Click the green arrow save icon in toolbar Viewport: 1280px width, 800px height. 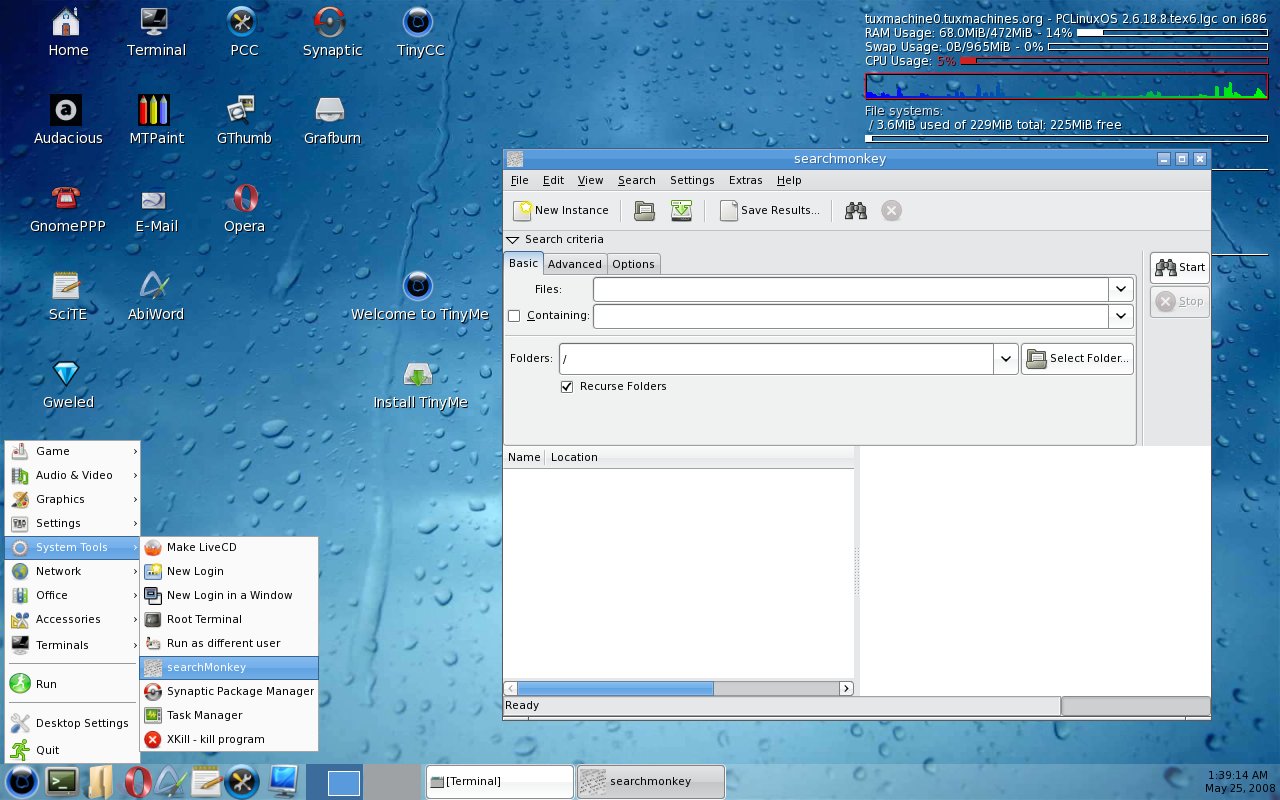pyautogui.click(x=682, y=210)
